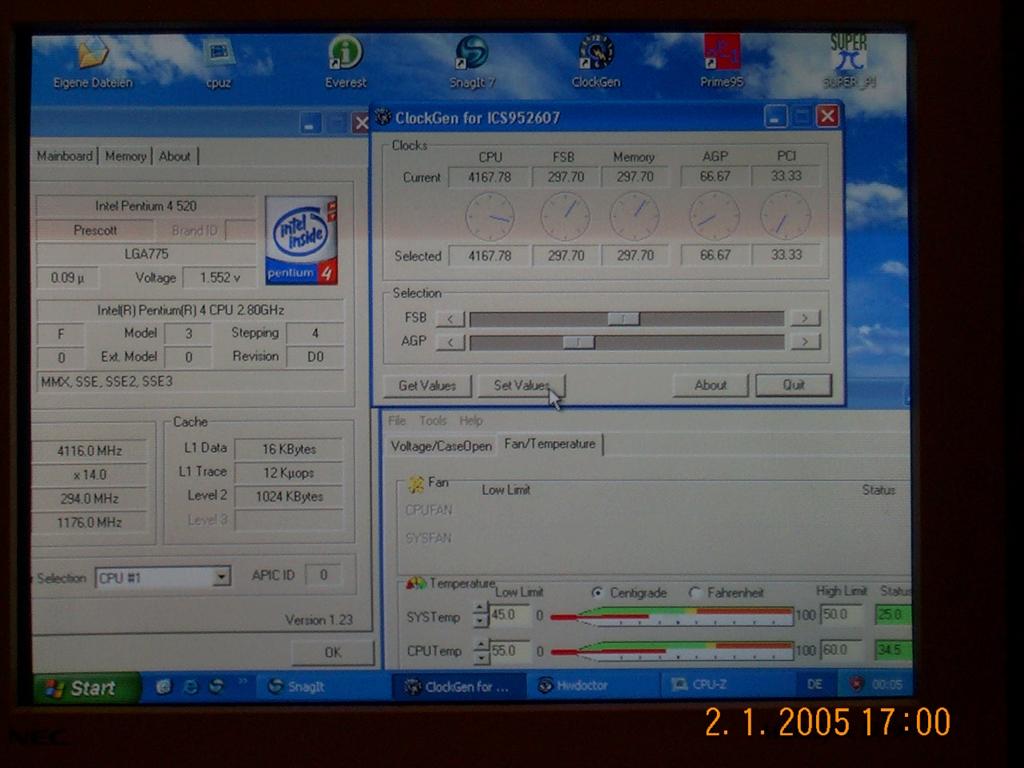The height and width of the screenshot is (768, 1024).
Task: Open the Tools menu in Hwdoctor
Action: [433, 421]
